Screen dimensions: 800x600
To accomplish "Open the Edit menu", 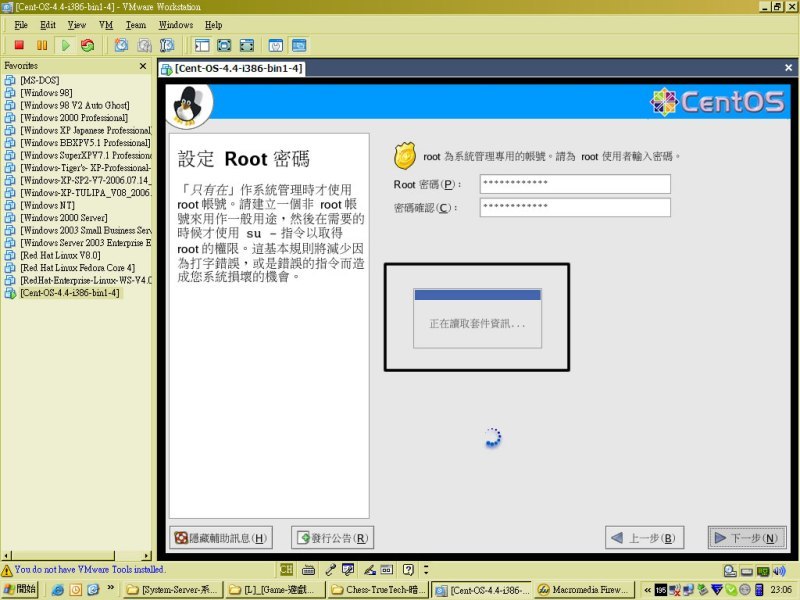I will click(x=48, y=25).
